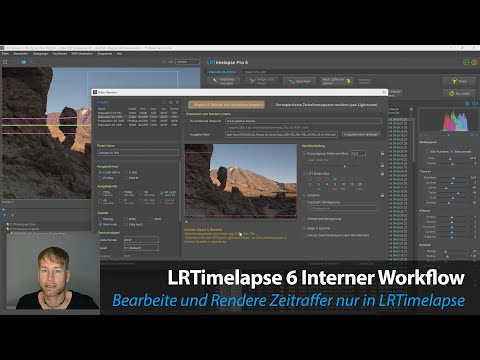Select the Standard Full HD preset row
The image size is (480, 360).
click(x=138, y=113)
